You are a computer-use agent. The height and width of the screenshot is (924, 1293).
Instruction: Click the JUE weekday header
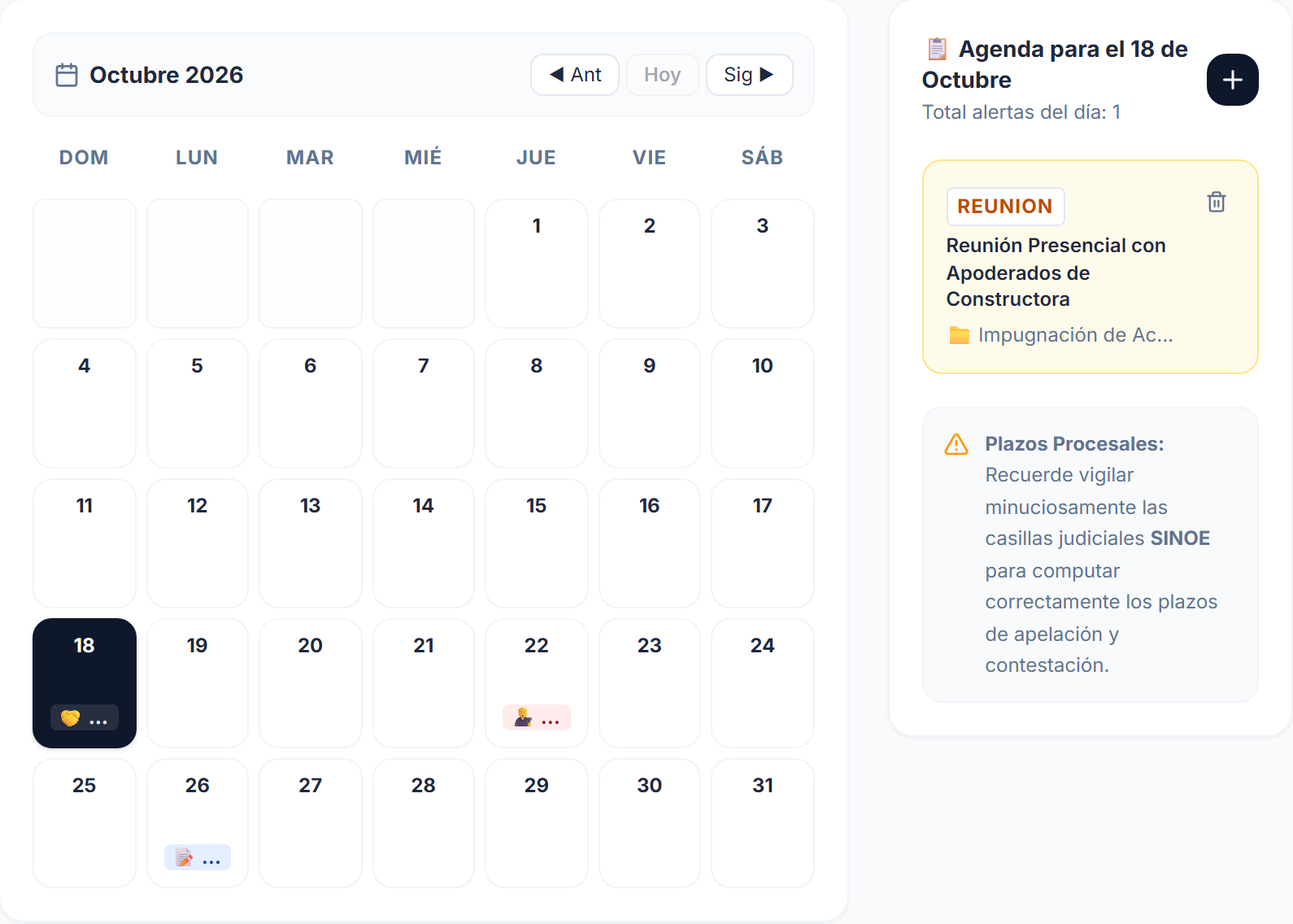(x=537, y=158)
